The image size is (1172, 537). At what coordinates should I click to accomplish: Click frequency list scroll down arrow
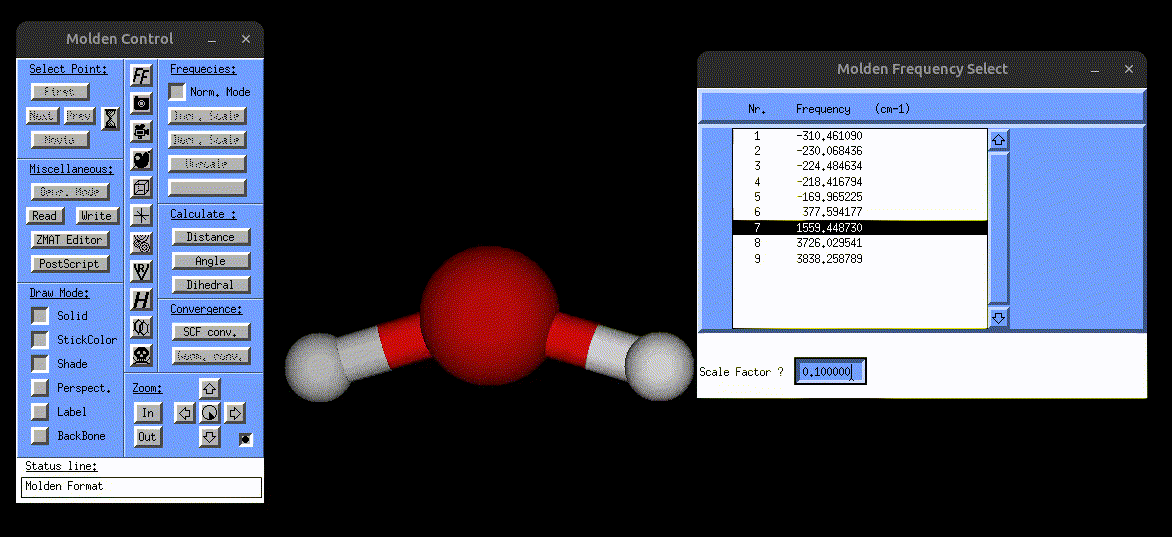[x=998, y=317]
